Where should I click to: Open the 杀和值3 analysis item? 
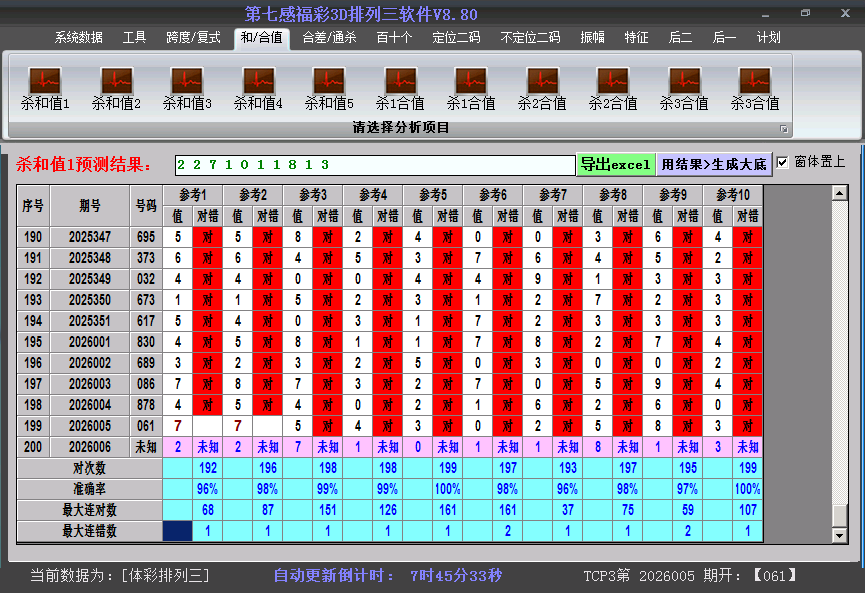(187, 88)
